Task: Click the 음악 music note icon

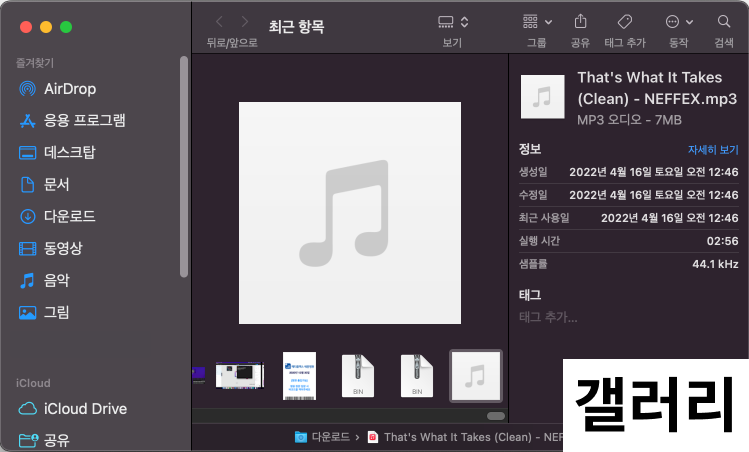Action: [x=27, y=280]
